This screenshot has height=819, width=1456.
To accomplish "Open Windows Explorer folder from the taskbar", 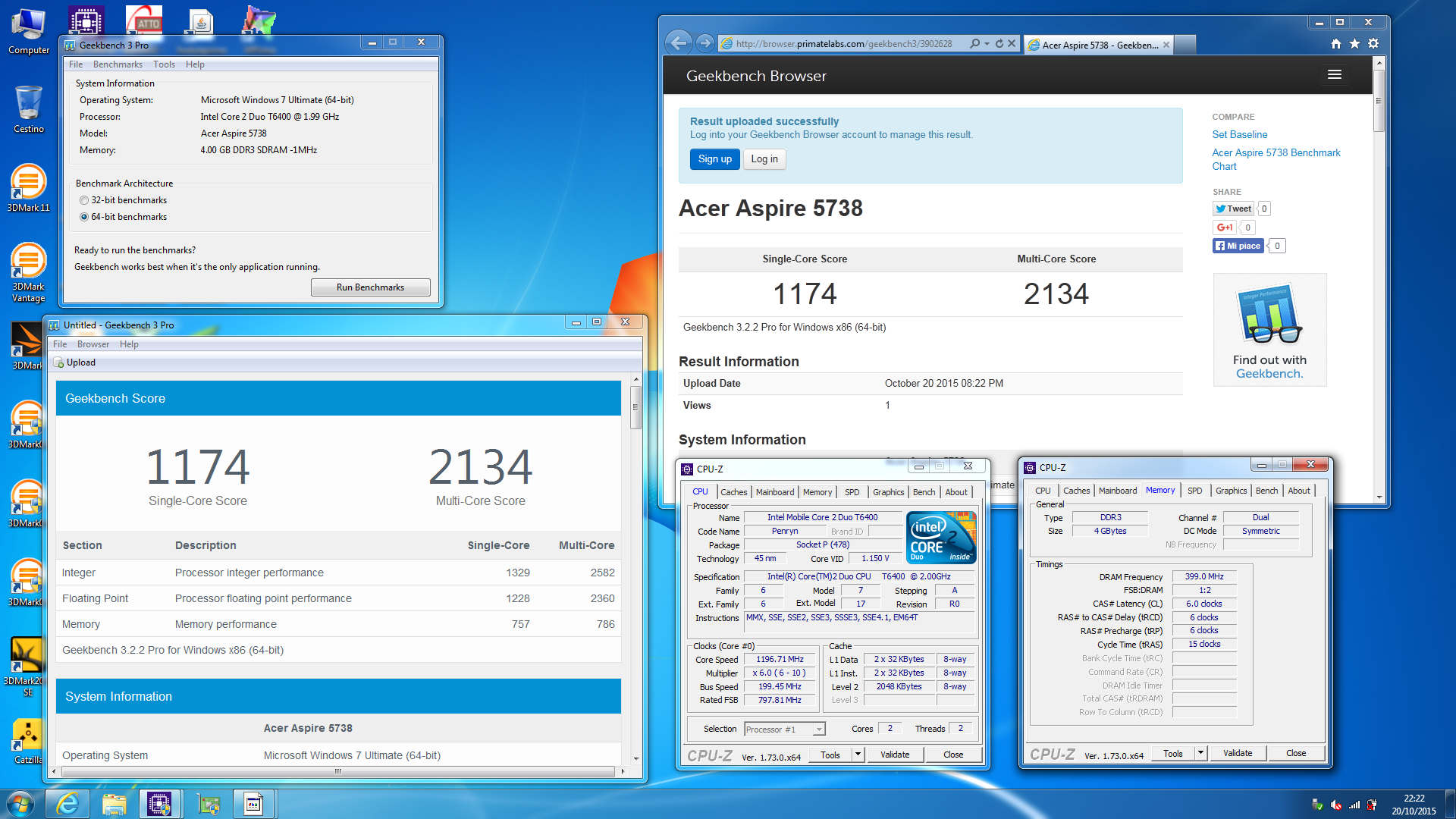I will pos(114,804).
